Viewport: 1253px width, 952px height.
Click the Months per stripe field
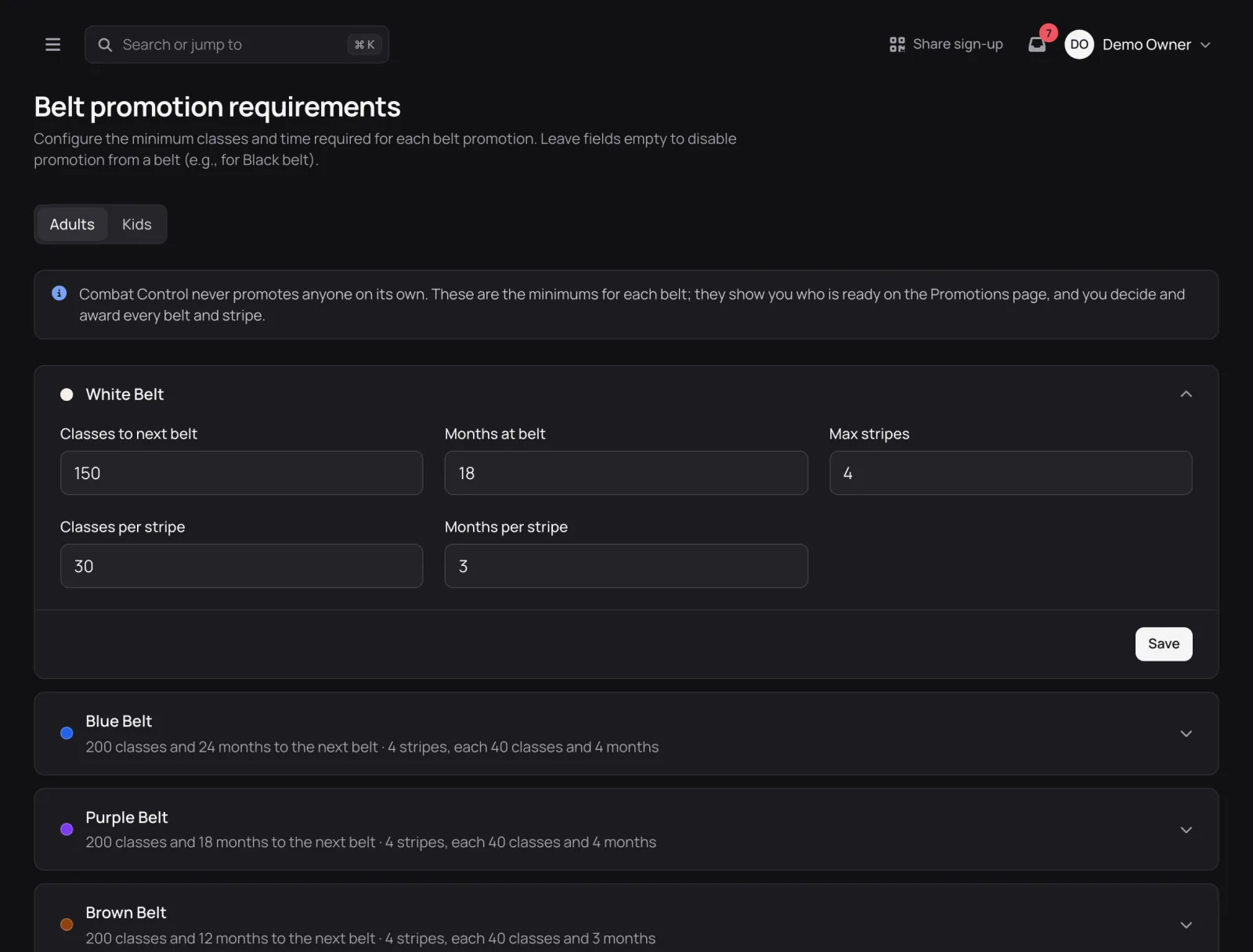626,566
